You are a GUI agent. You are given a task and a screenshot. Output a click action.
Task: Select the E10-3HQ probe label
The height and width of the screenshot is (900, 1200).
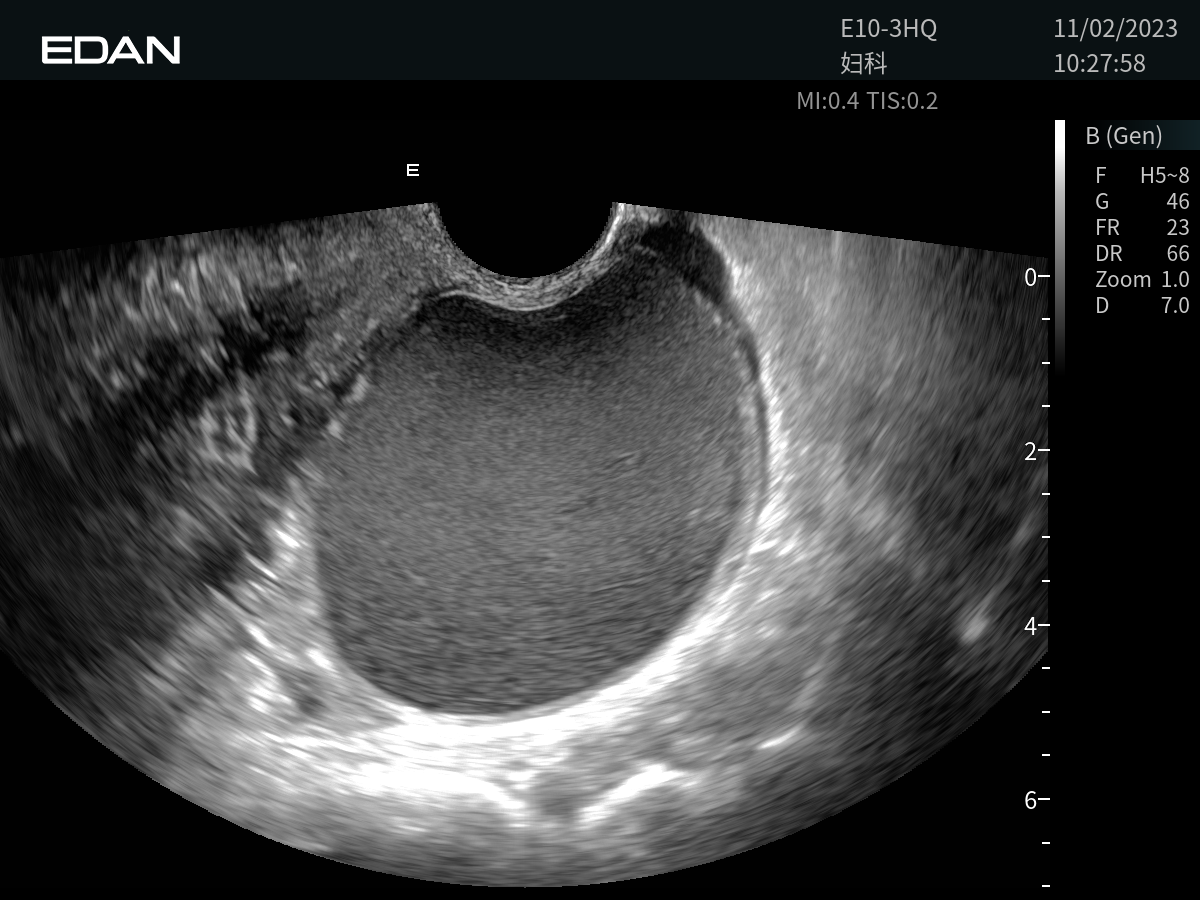888,30
